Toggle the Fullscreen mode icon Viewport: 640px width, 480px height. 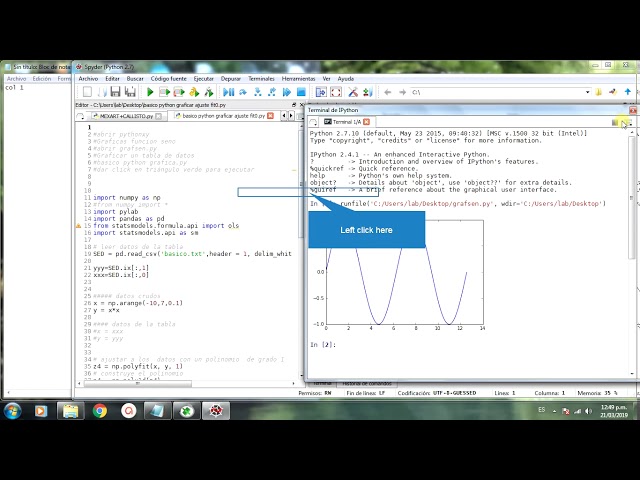coord(336,92)
